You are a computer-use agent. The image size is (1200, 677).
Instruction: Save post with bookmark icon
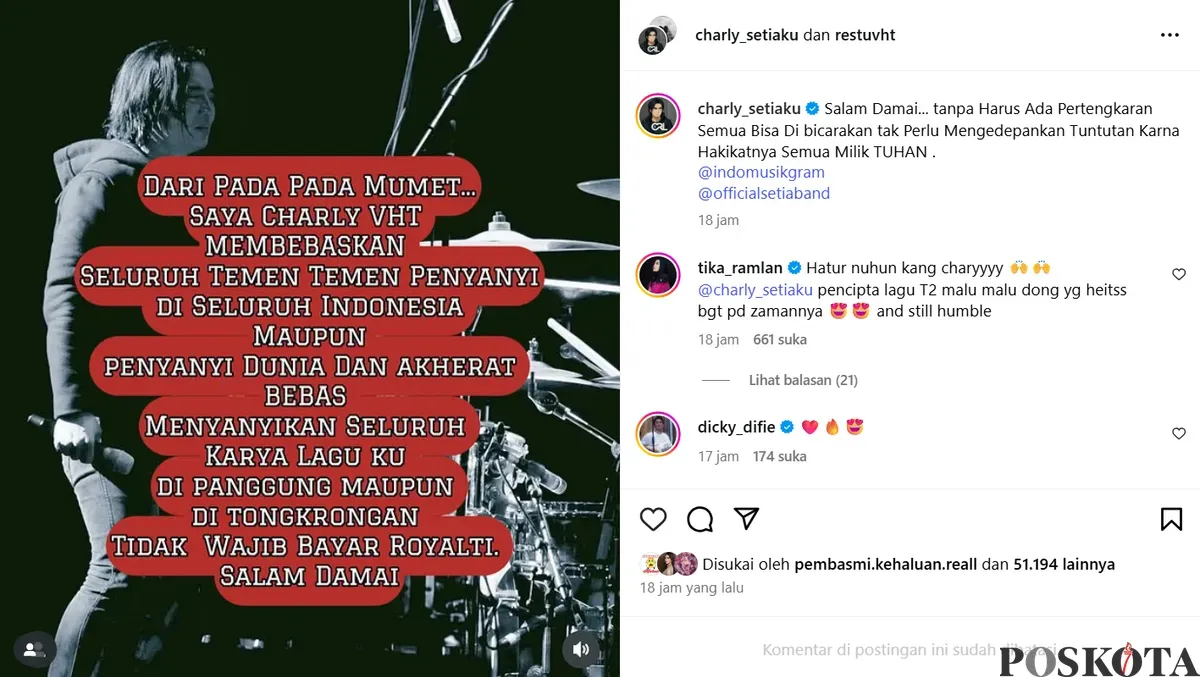coord(1171,519)
